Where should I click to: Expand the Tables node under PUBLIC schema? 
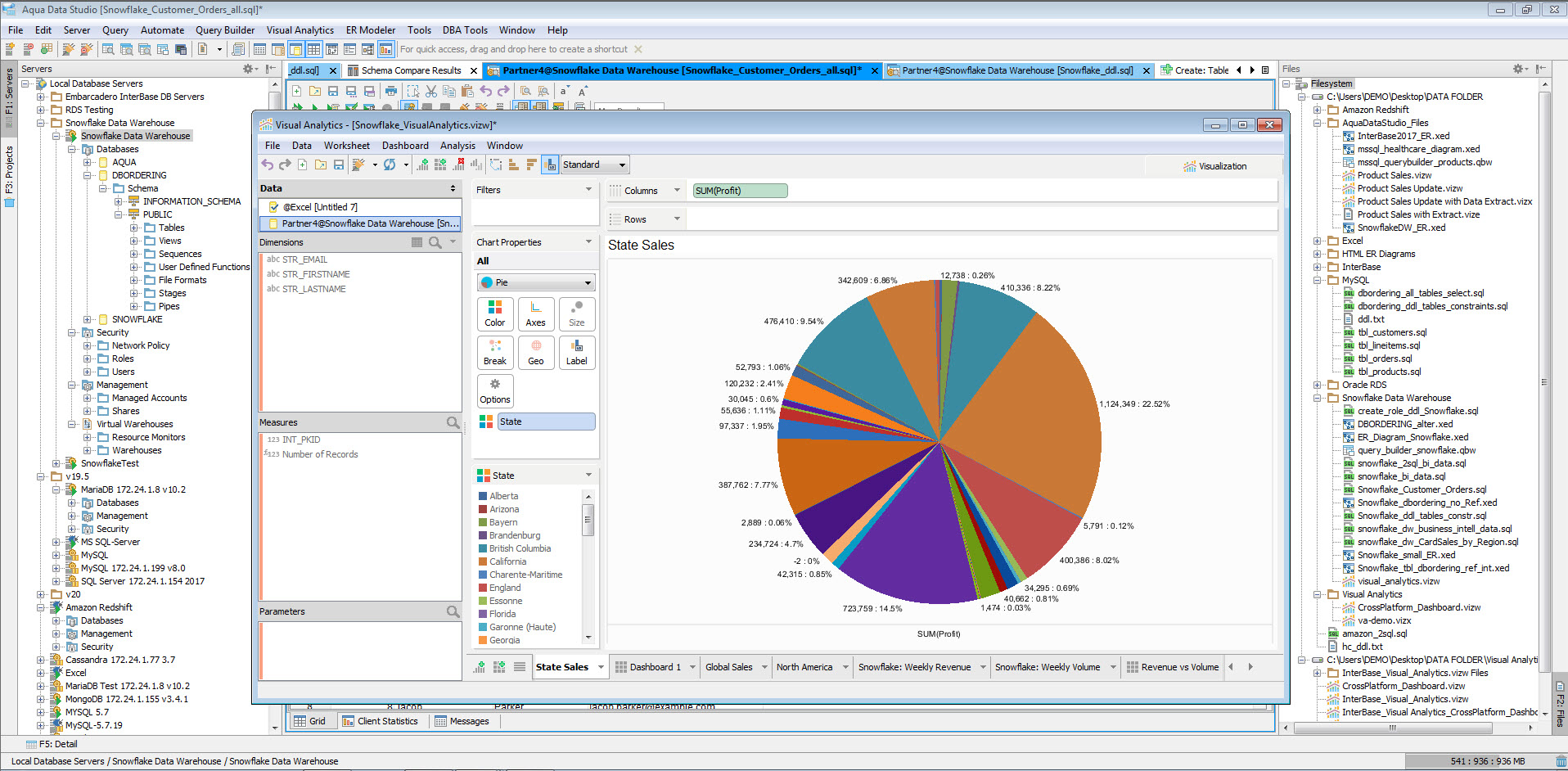(x=133, y=228)
